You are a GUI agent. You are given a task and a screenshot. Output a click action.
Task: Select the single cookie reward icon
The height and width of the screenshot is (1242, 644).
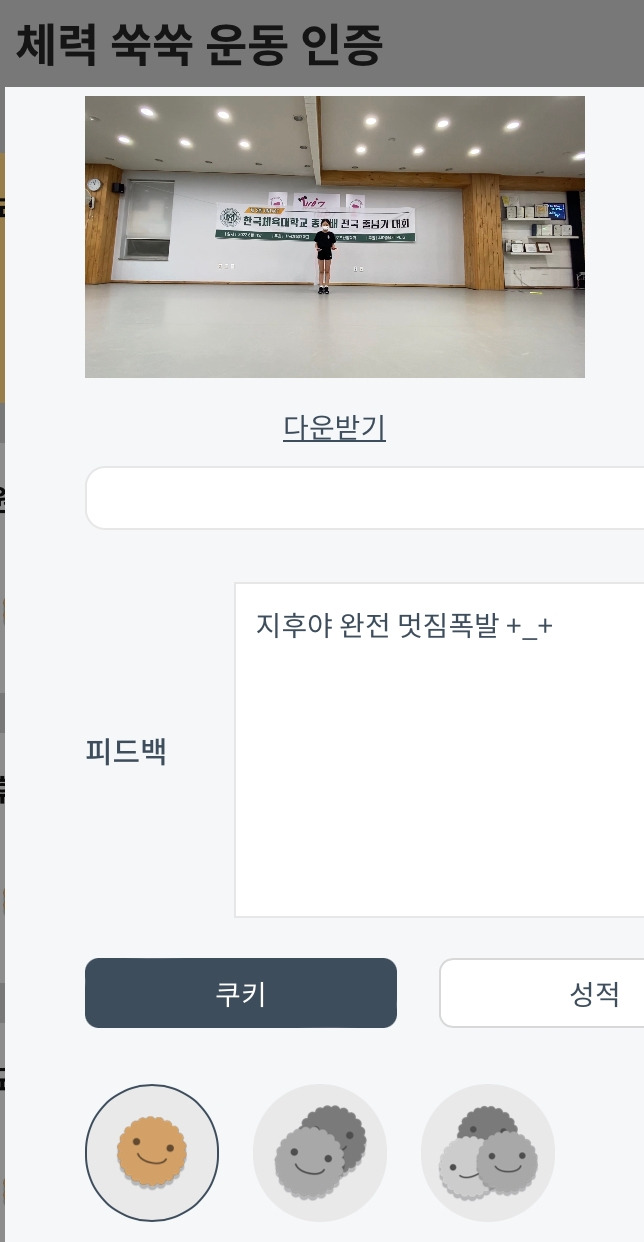[x=152, y=1152]
